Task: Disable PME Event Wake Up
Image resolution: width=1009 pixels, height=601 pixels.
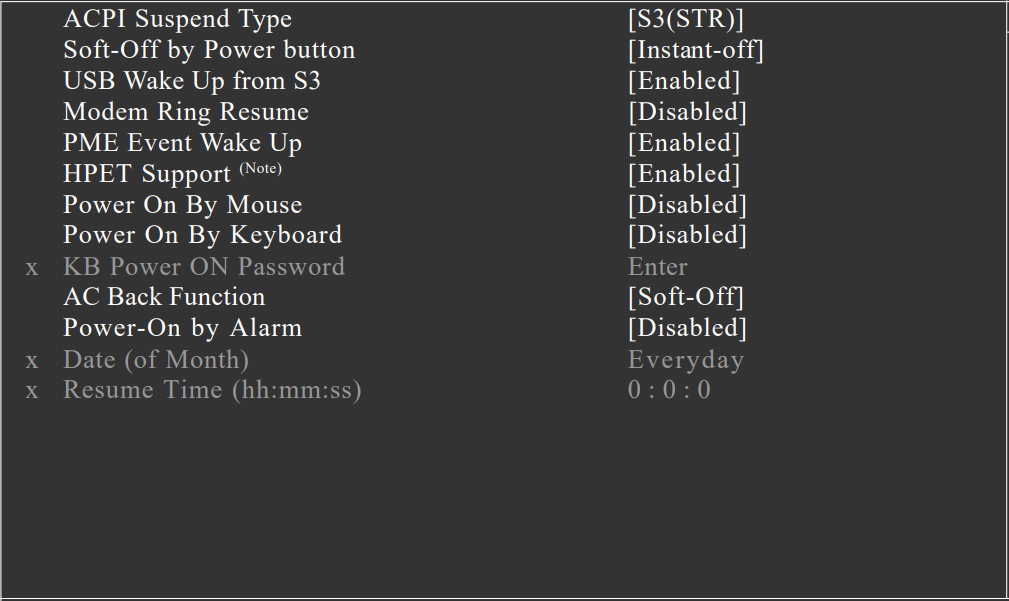Action: click(182, 143)
